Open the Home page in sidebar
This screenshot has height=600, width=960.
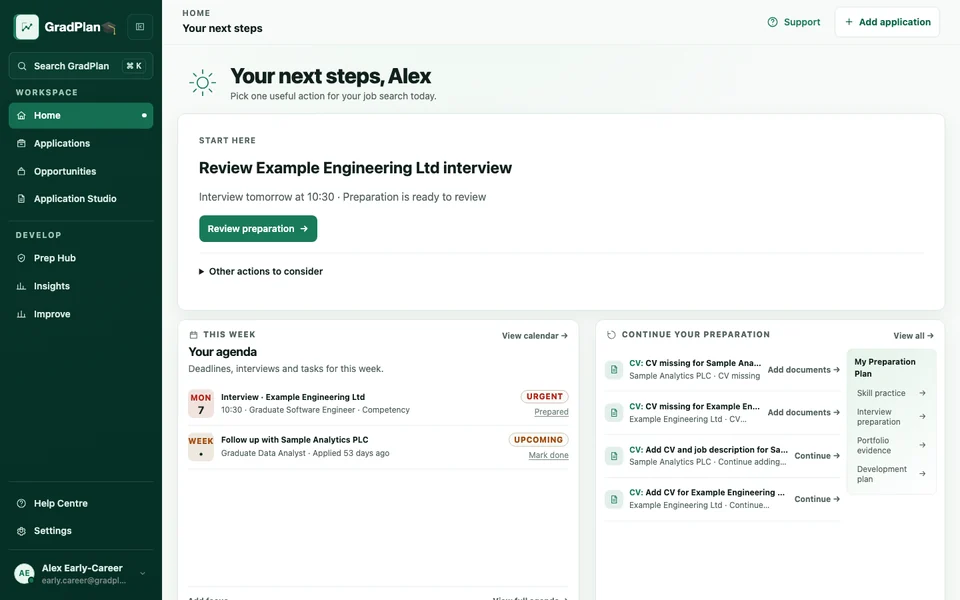click(81, 116)
